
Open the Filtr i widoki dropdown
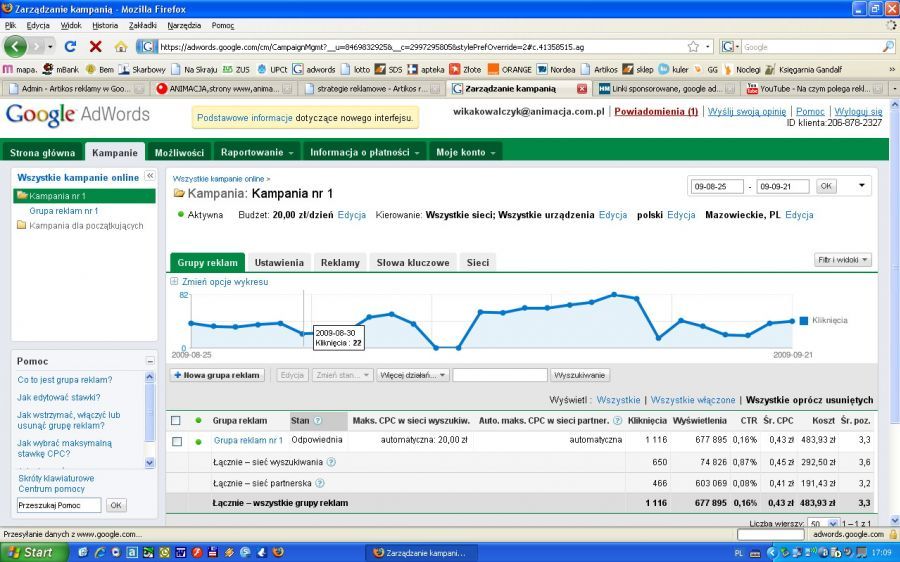pyautogui.click(x=843, y=260)
